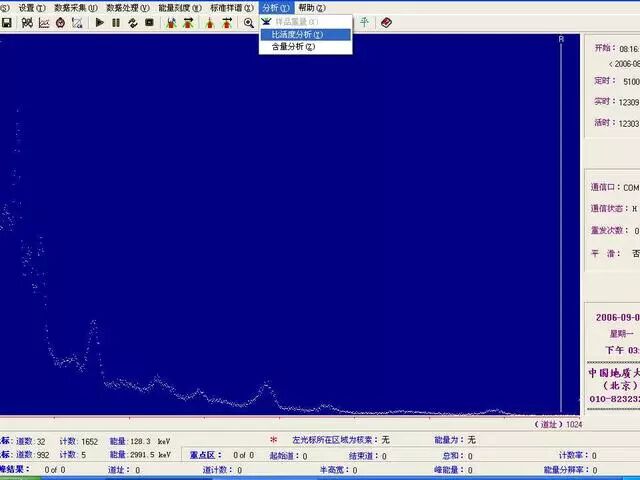The image size is (640, 480).
Task: Click the 左光标所在区域为核素 text
Action: coord(335,440)
